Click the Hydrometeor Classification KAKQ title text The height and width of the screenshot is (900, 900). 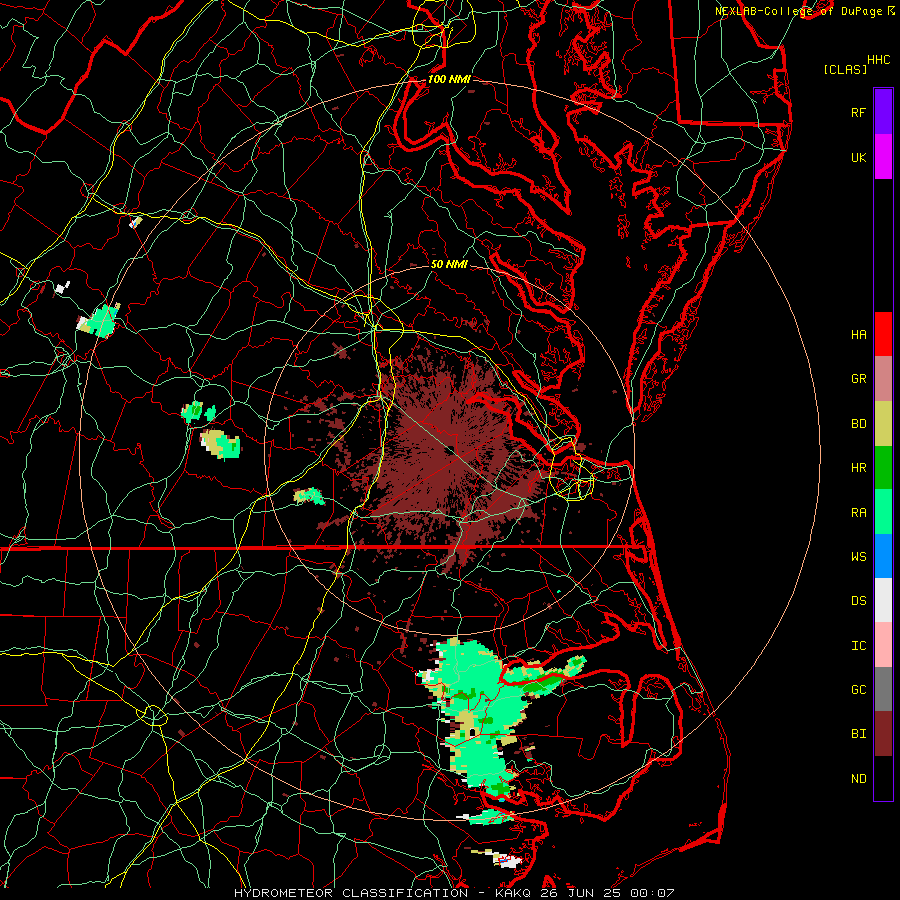tap(454, 893)
